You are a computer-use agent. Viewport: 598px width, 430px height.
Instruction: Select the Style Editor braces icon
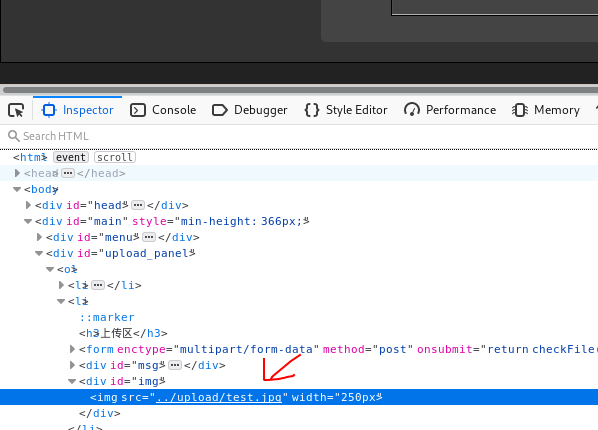[x=312, y=110]
